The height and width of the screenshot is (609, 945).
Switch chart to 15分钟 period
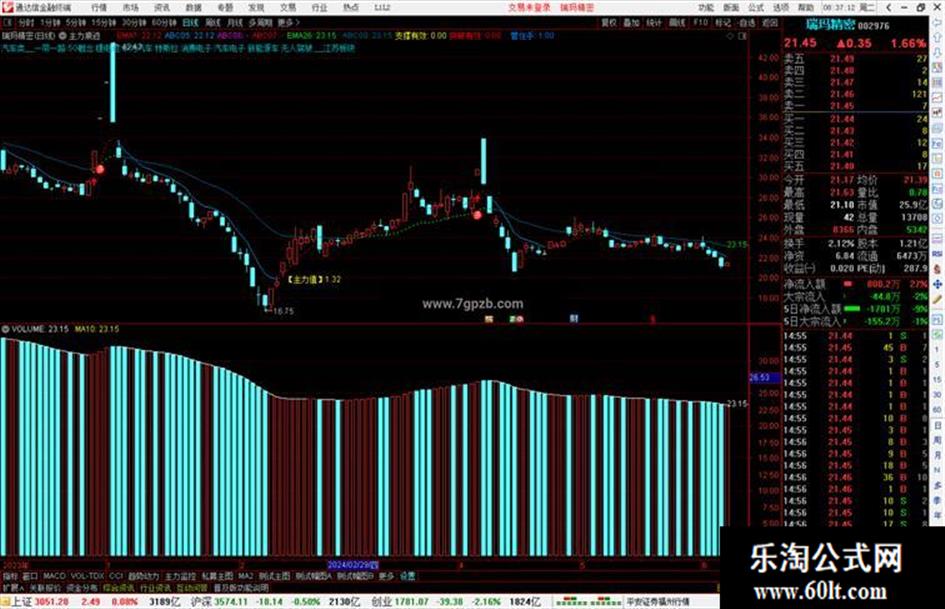[x=104, y=23]
